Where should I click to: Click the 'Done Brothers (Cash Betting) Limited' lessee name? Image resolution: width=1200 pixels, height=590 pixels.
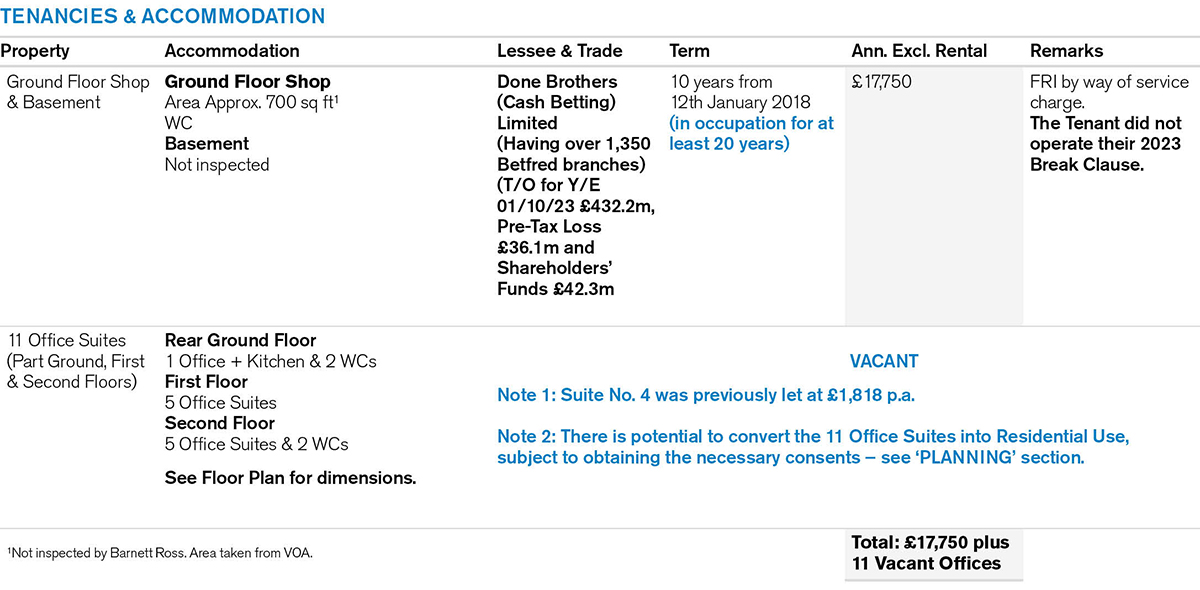click(x=557, y=102)
